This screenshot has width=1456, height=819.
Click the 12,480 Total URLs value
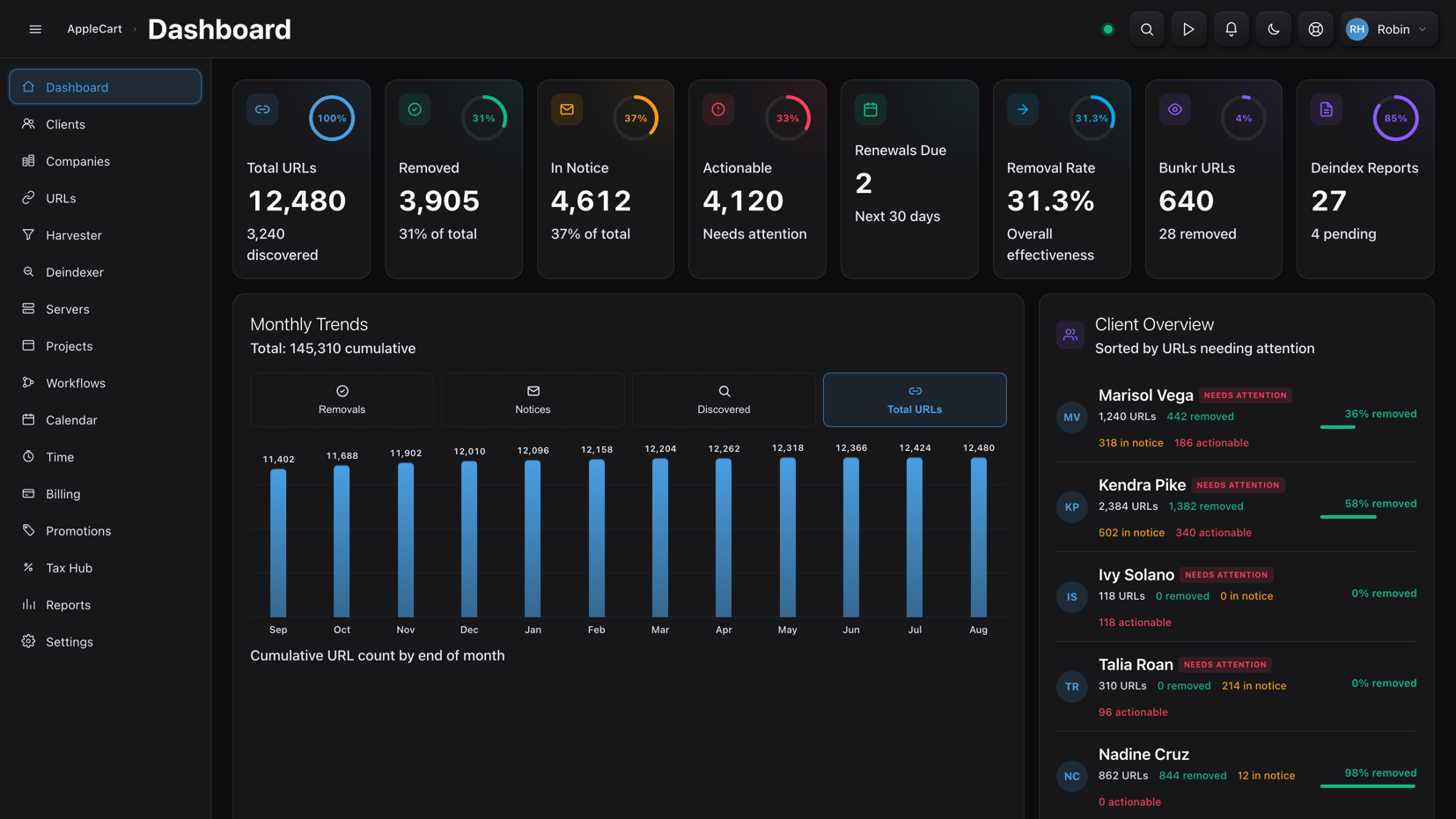click(x=297, y=201)
